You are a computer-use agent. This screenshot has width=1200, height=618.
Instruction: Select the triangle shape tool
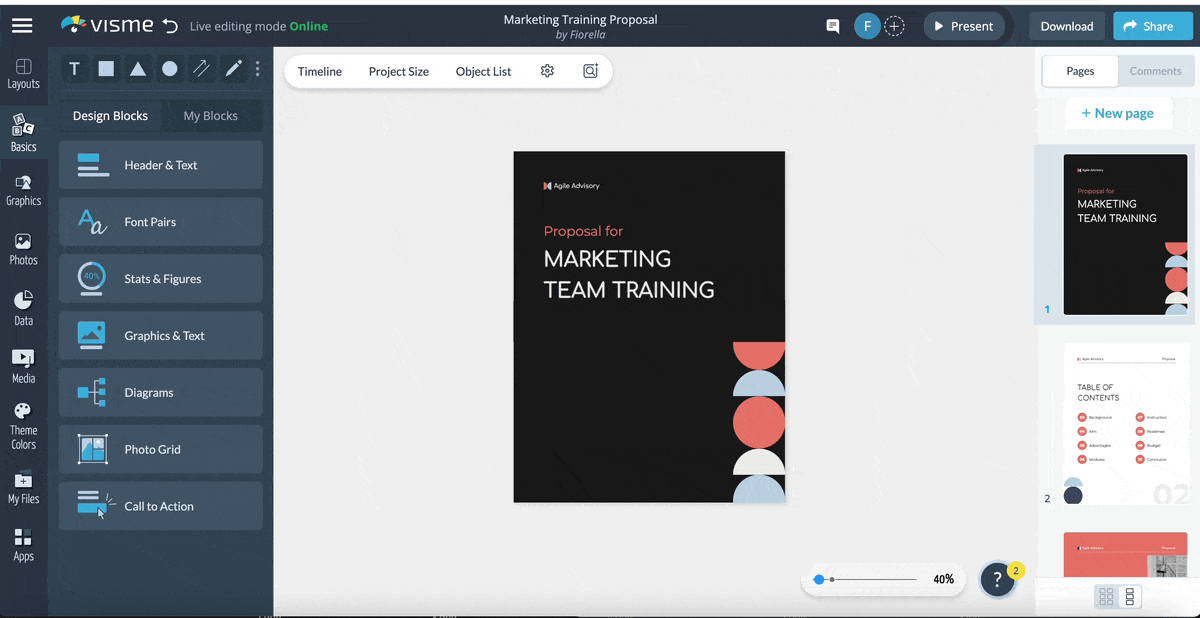click(x=138, y=69)
